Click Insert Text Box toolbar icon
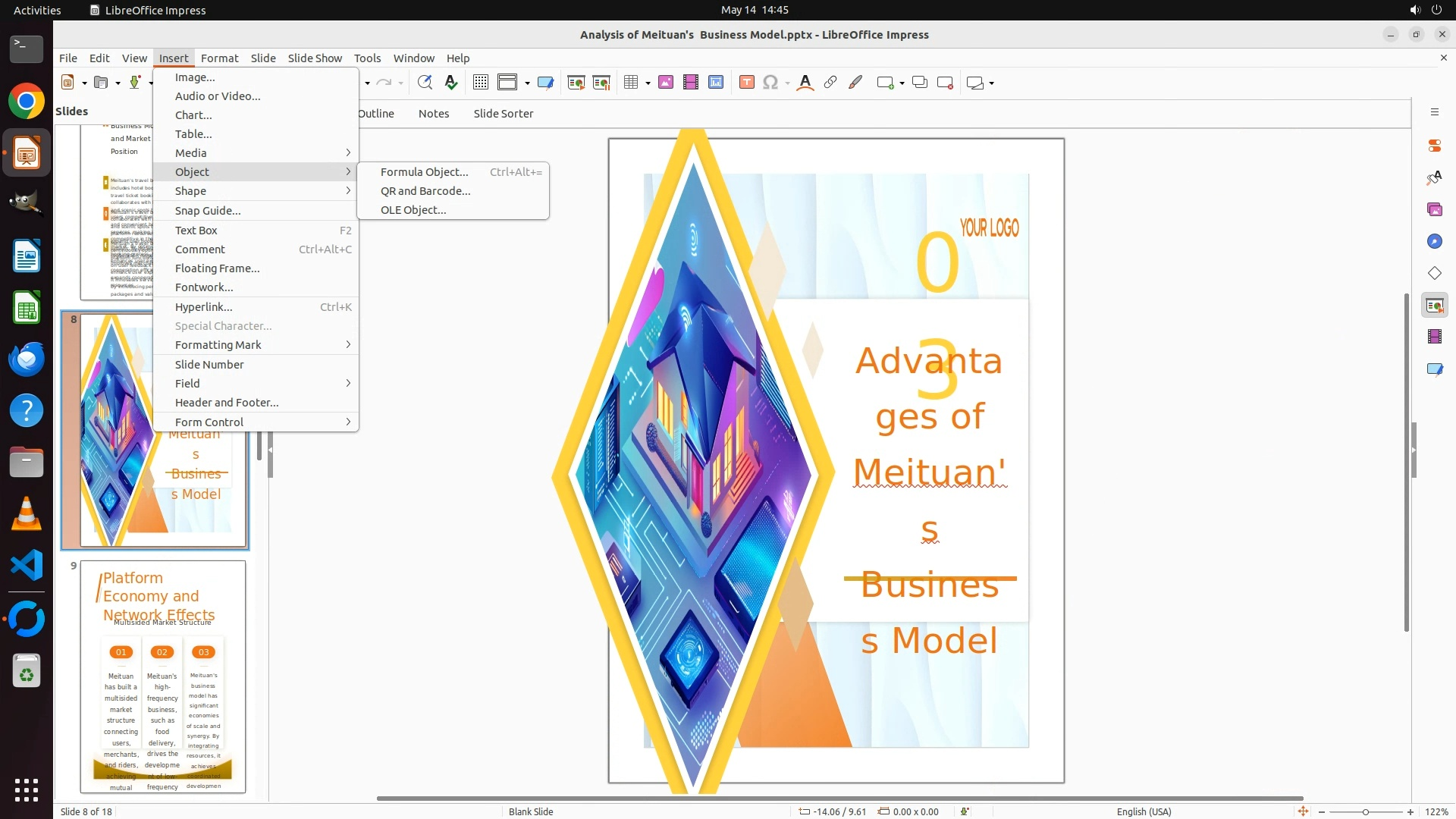The image size is (1456, 819). [x=746, y=83]
